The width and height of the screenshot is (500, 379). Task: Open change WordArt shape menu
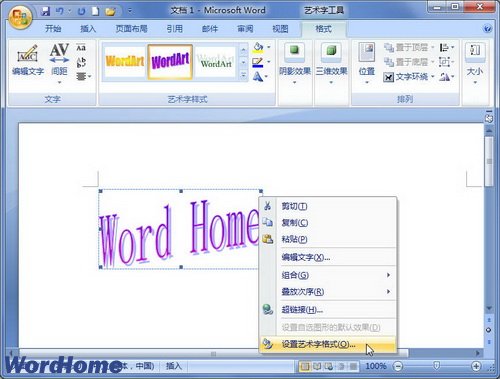click(260, 77)
